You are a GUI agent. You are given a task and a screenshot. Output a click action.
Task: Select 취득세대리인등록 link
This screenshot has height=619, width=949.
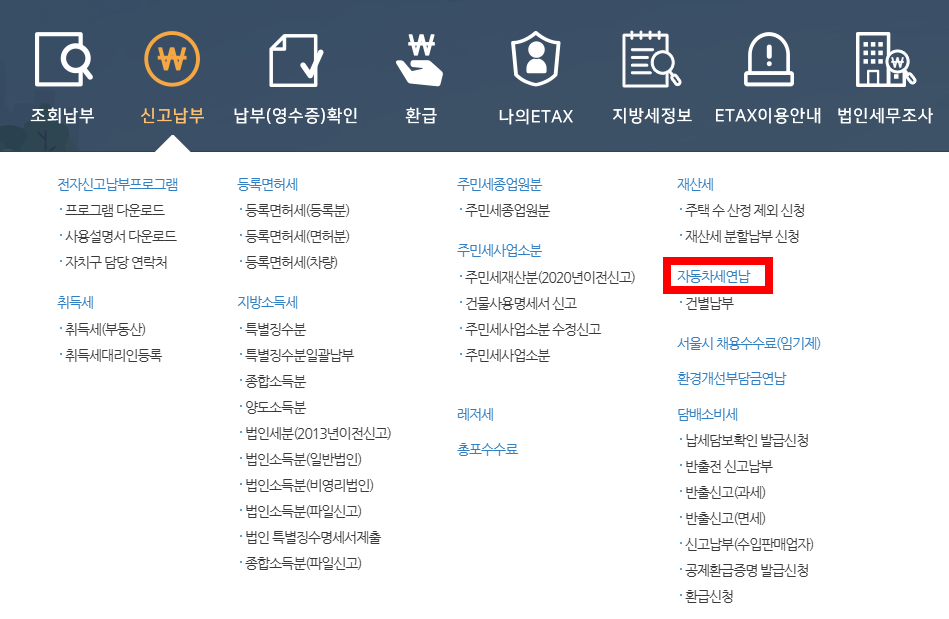tap(113, 355)
